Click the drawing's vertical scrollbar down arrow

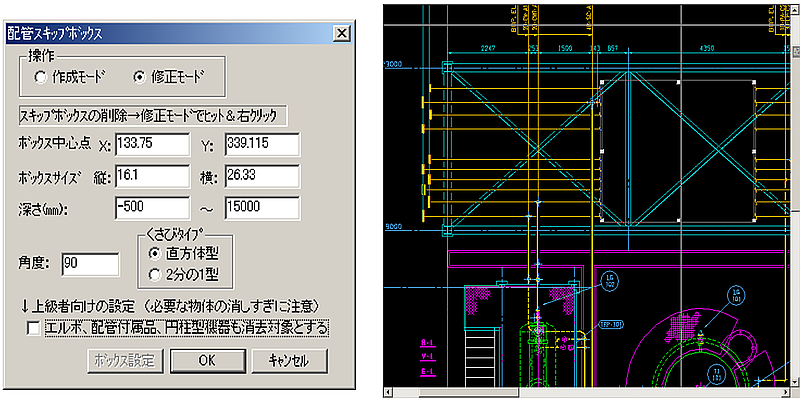[793, 380]
